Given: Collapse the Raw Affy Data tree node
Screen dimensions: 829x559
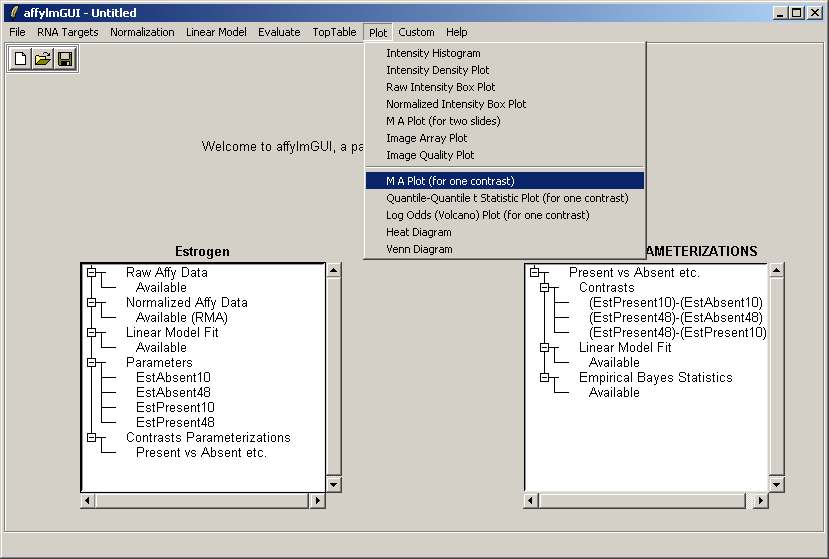Looking at the screenshot, I should pyautogui.click(x=91, y=272).
